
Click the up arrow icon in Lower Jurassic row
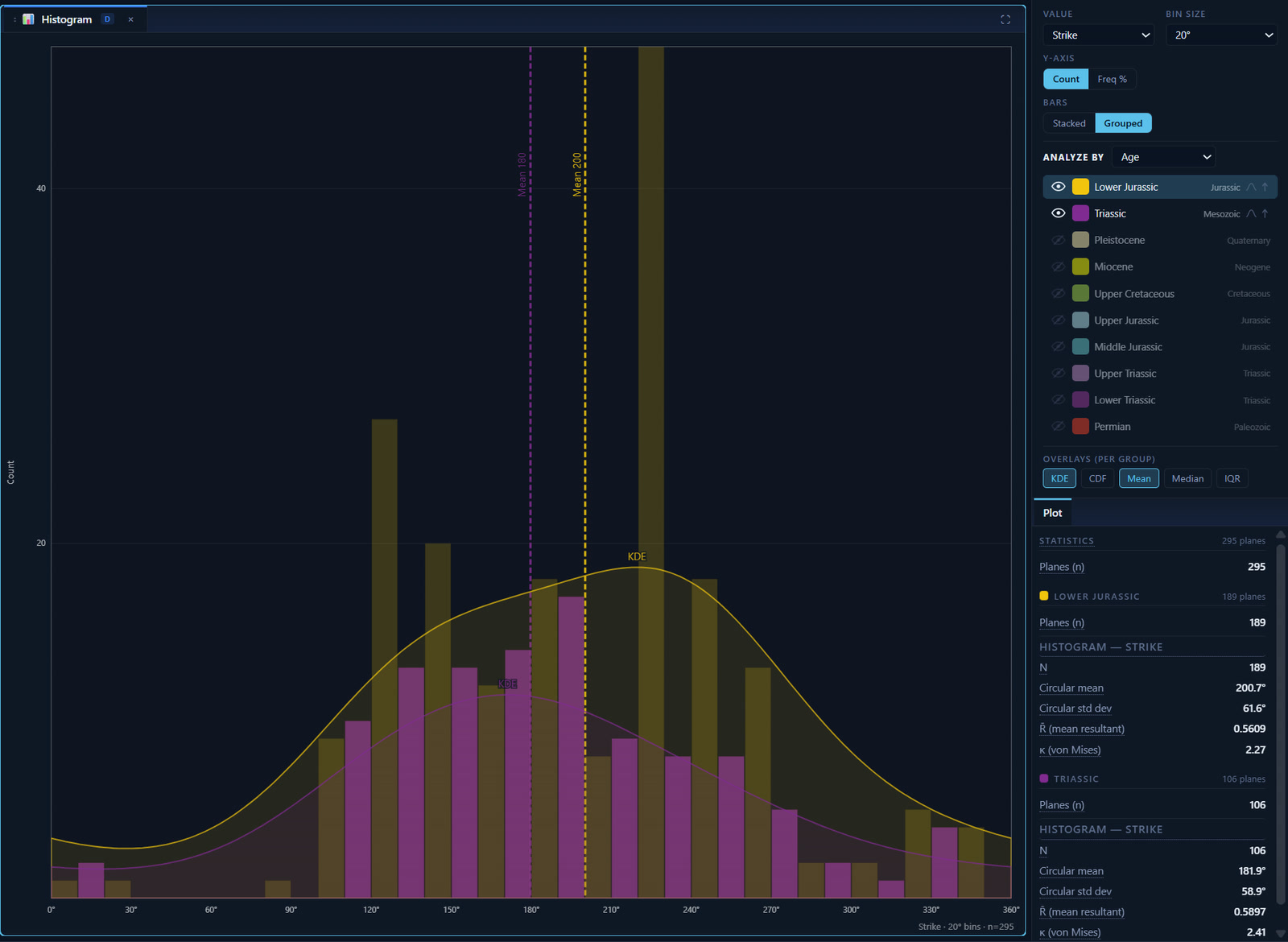pyautogui.click(x=1265, y=187)
